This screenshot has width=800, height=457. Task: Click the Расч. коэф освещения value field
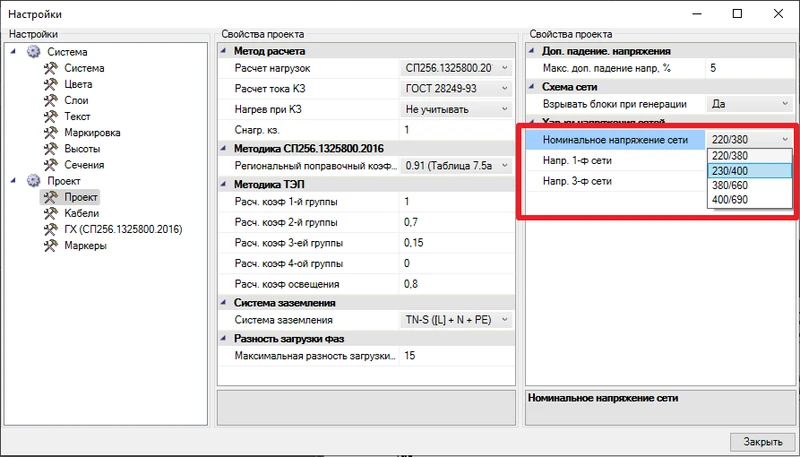[456, 283]
